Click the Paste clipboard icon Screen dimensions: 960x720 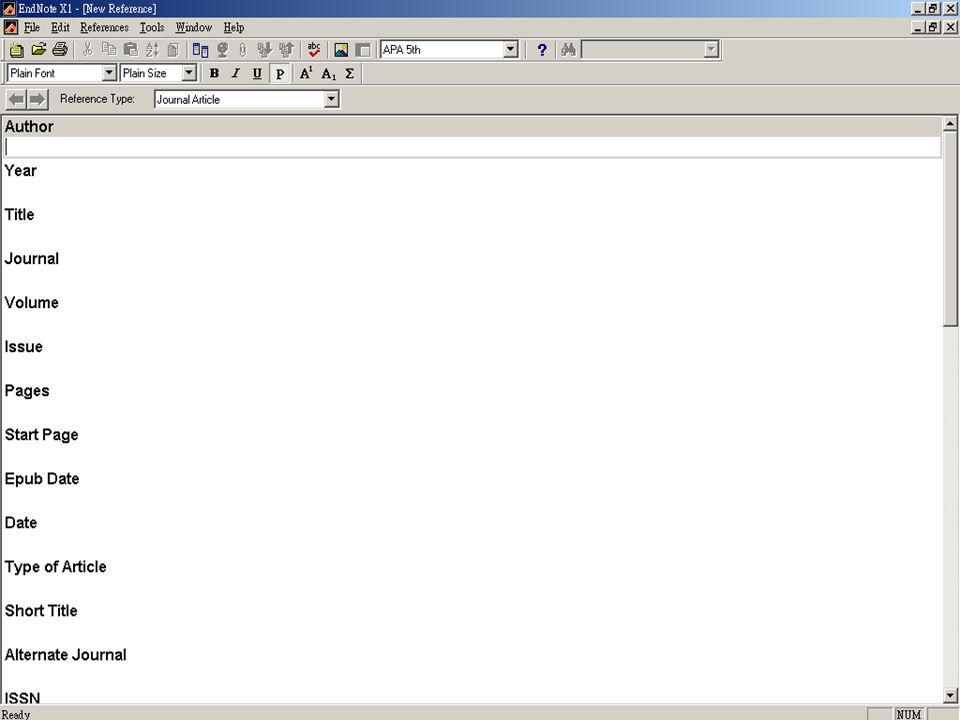coord(130,50)
